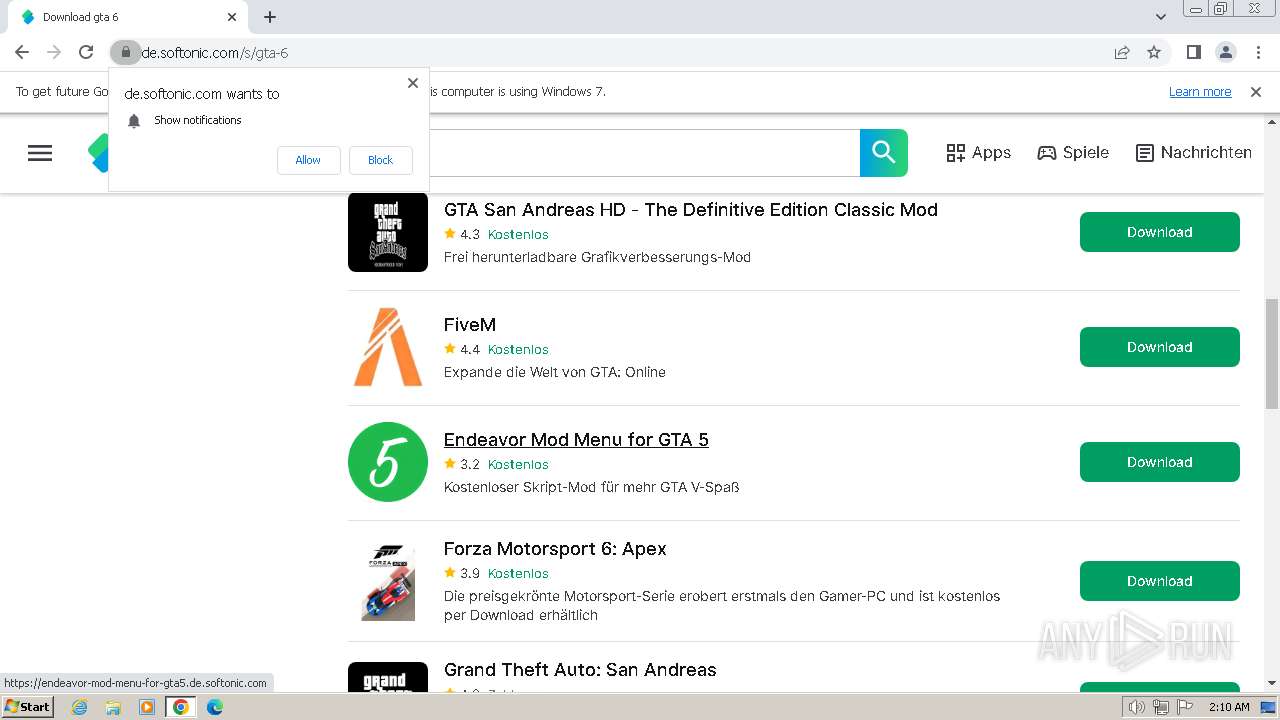Screen dimensions: 1280x720
Task: Go back to the previous page
Action: 22,52
